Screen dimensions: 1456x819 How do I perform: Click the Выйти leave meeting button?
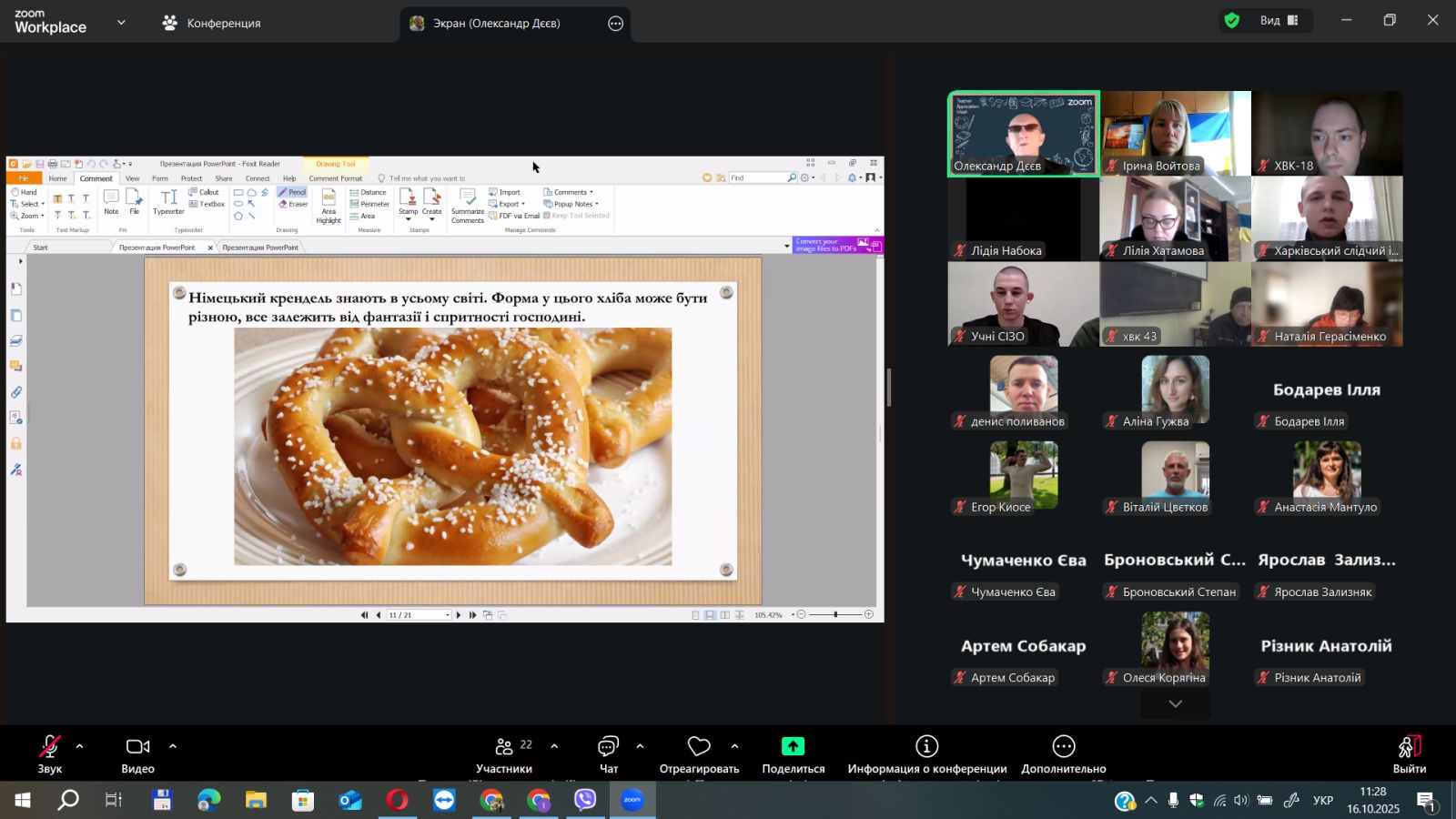pos(1409,754)
